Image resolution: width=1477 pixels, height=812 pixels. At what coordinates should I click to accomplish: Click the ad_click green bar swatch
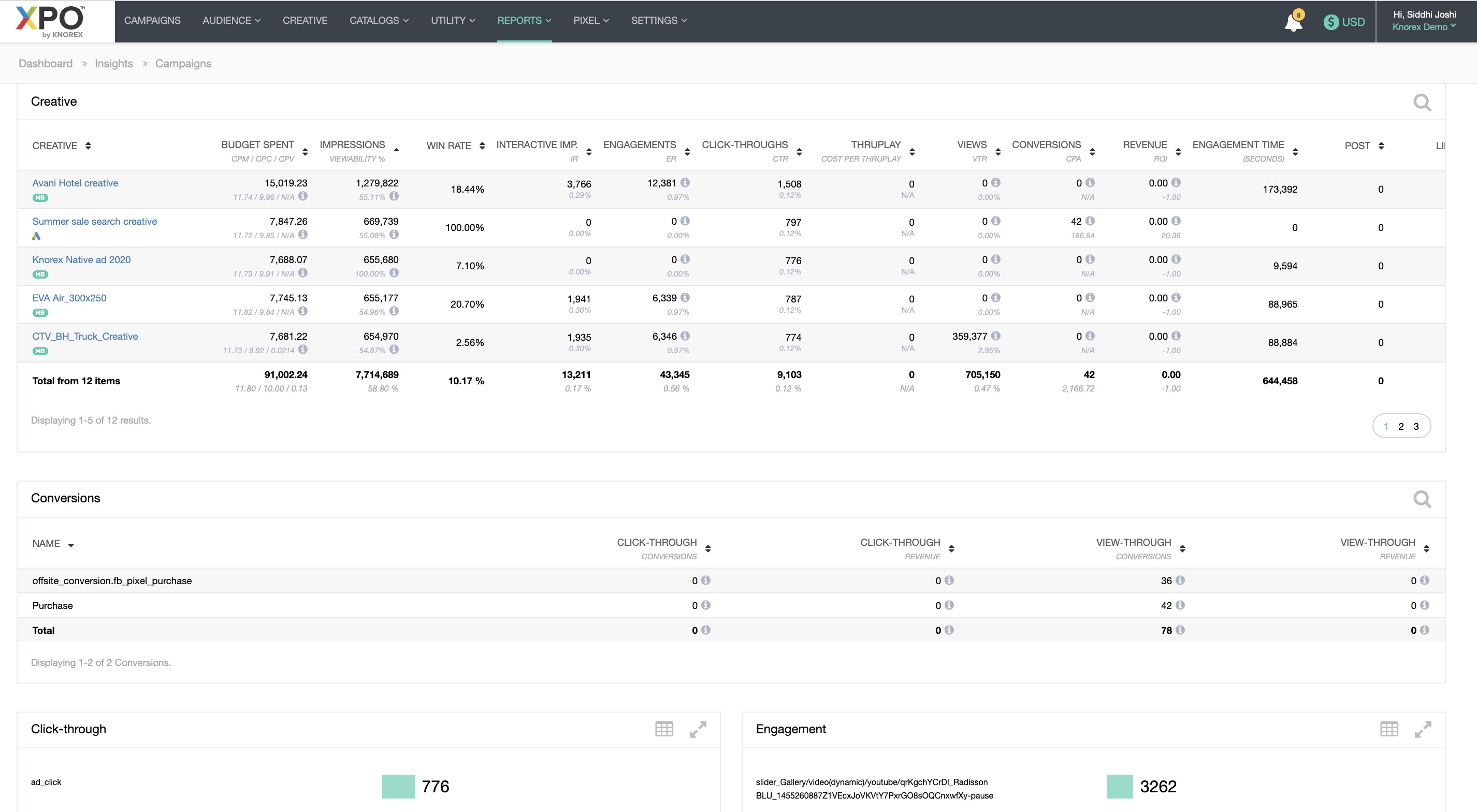click(x=398, y=786)
